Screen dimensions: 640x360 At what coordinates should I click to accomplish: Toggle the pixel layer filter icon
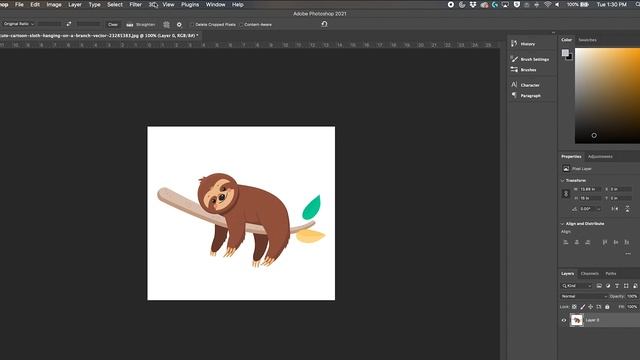coord(599,286)
